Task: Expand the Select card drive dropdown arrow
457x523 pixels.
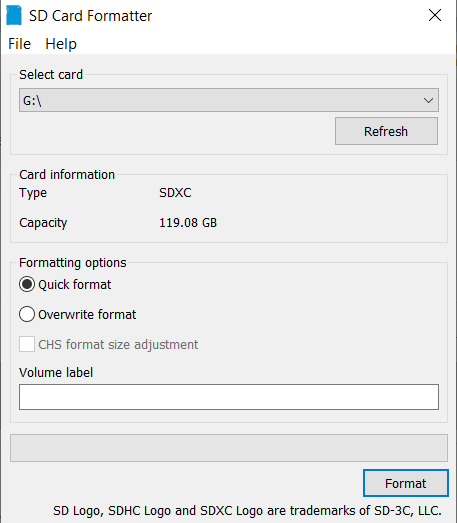Action: click(428, 100)
